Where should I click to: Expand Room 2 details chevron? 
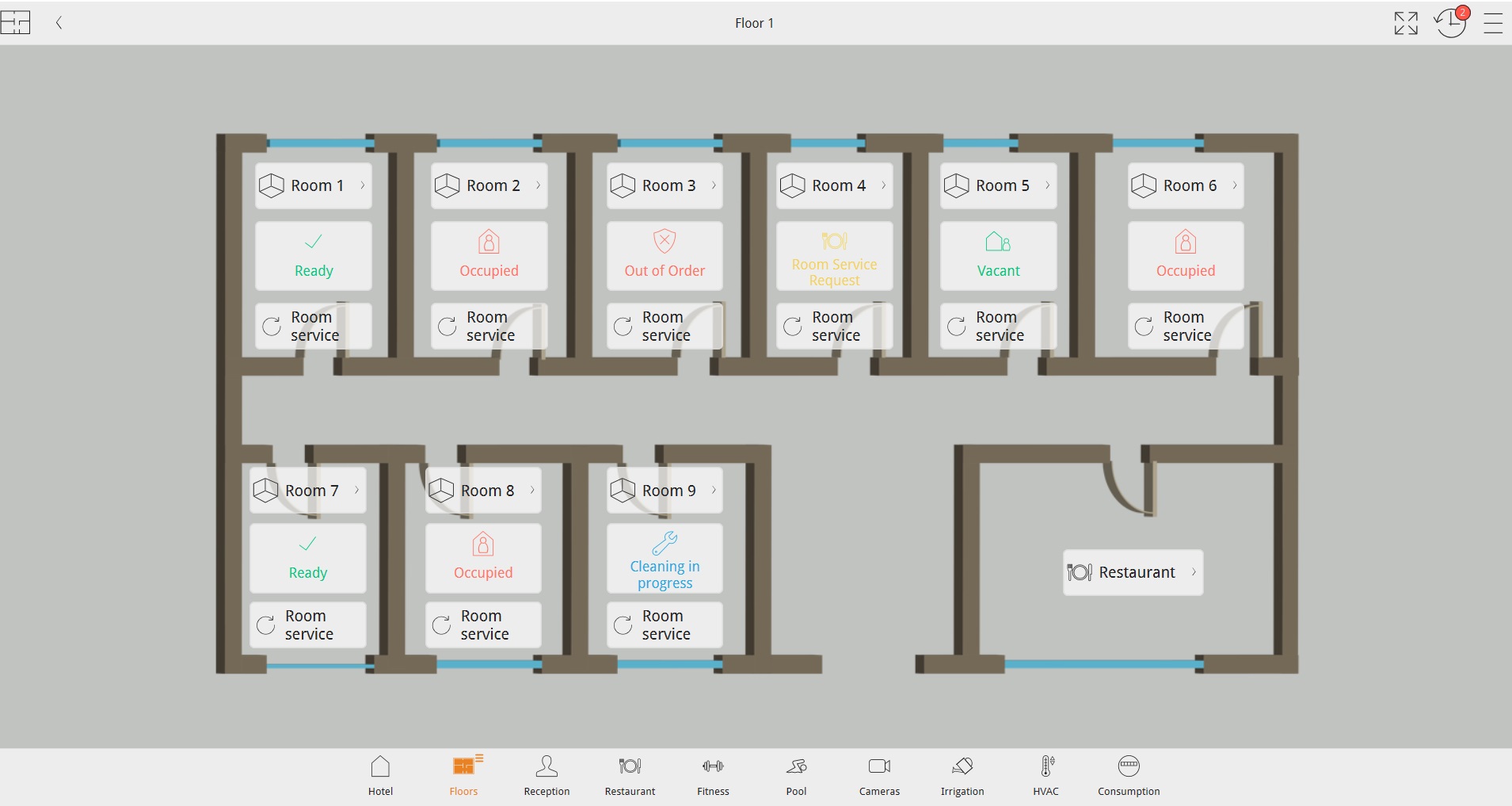click(539, 185)
